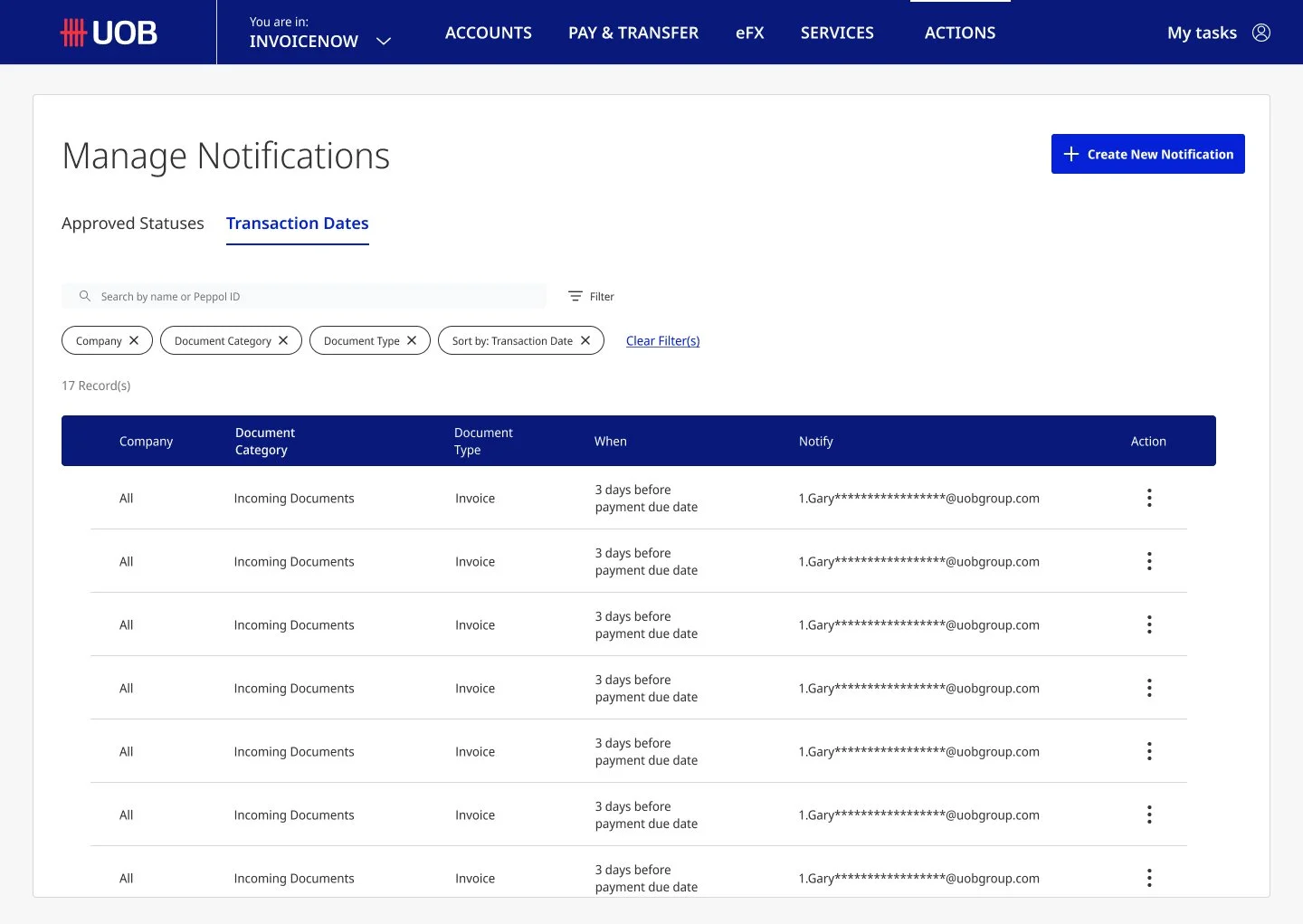Remove the Sort by Transaction Date chip
1303x924 pixels.
pyautogui.click(x=585, y=340)
